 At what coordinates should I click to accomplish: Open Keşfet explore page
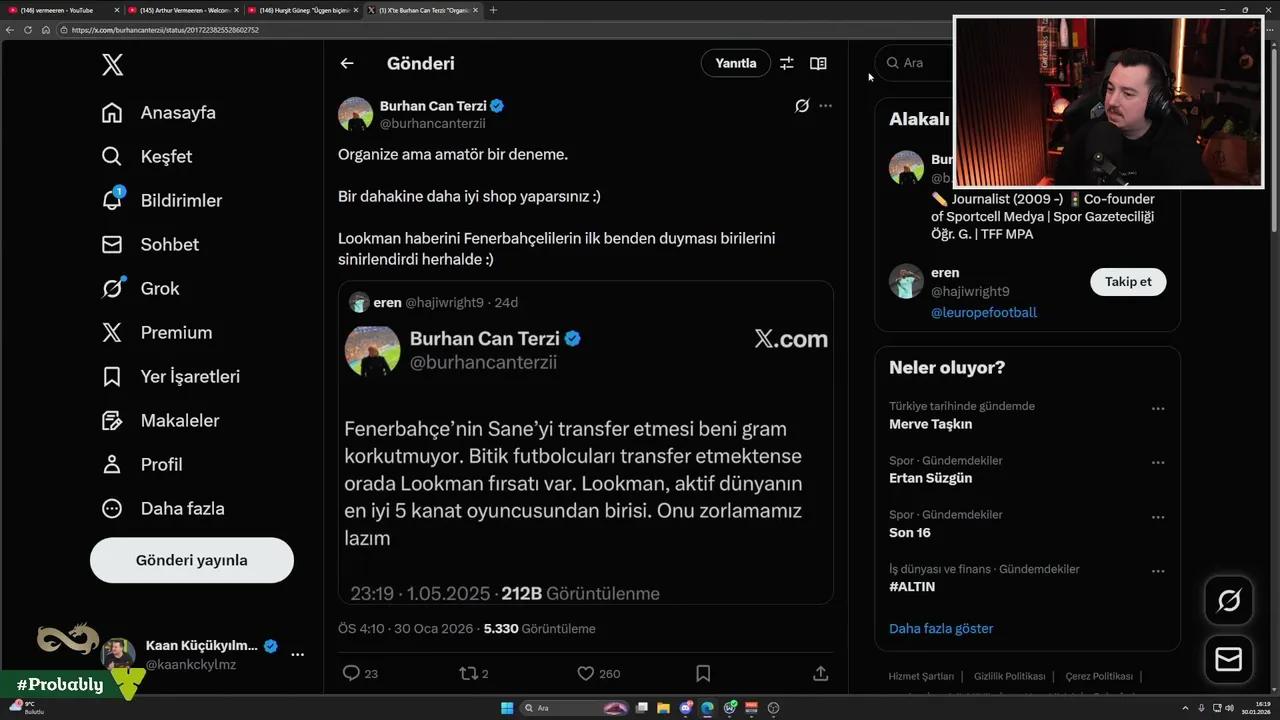coord(147,157)
